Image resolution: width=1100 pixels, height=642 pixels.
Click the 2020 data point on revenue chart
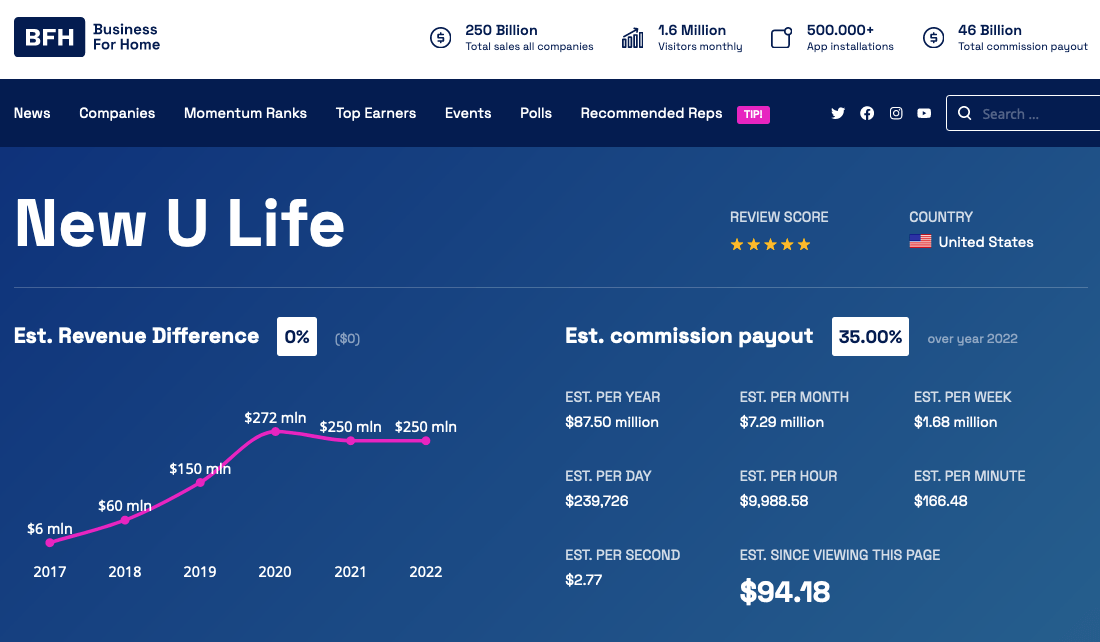click(275, 431)
